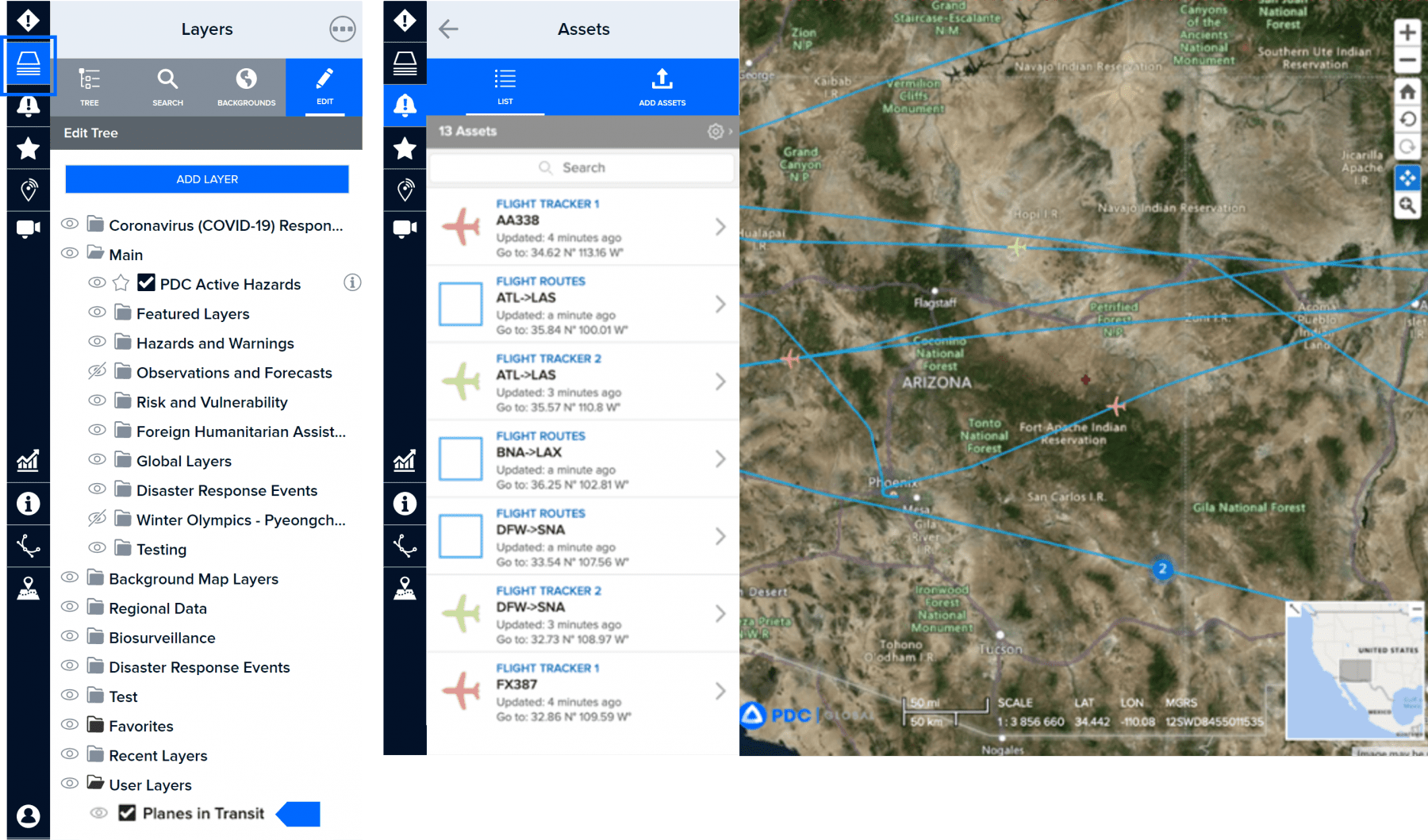This screenshot has width=1428, height=840.
Task: Open FX387 asset details chevron
Action: pyautogui.click(x=720, y=691)
